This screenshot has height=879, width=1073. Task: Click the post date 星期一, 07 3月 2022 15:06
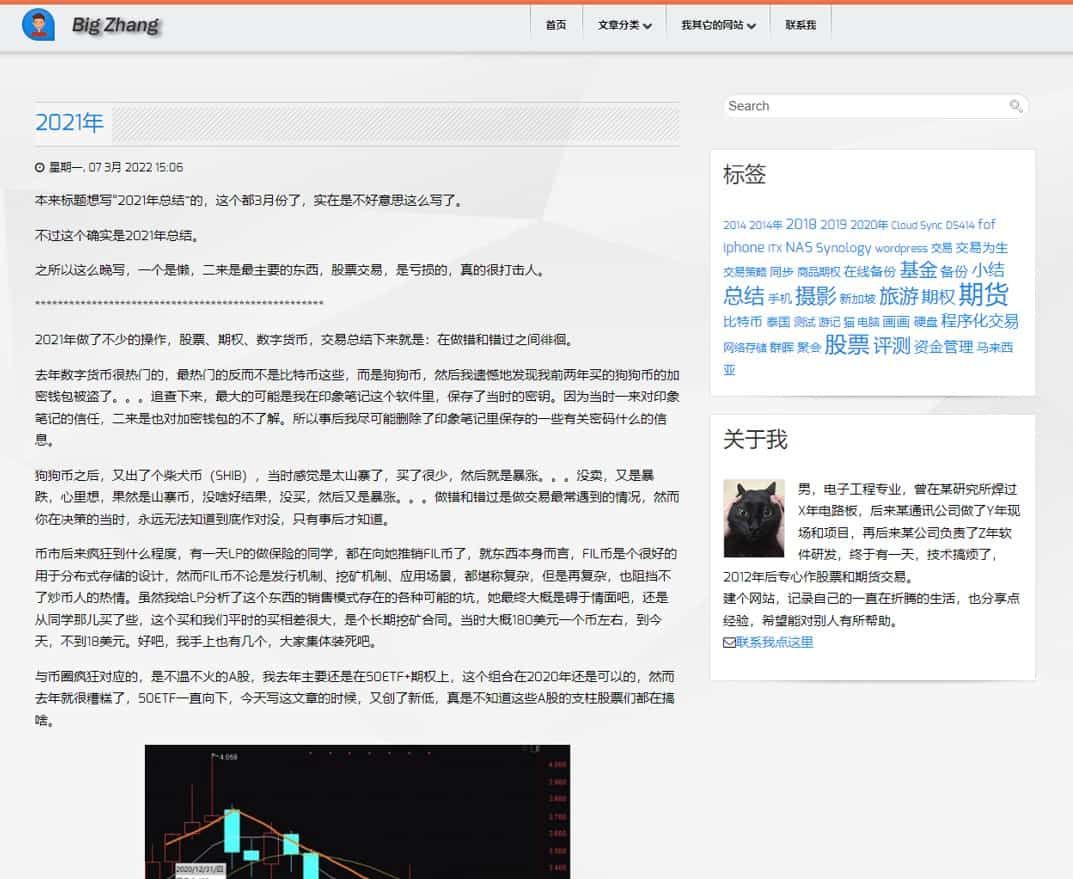116,168
